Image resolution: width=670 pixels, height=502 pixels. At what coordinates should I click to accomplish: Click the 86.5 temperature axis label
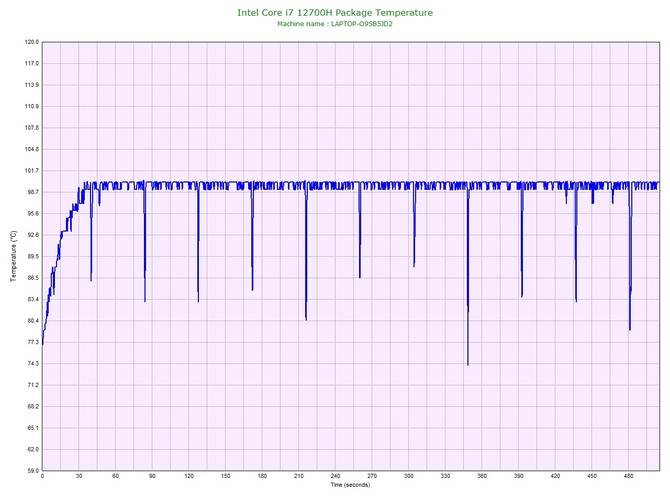[x=33, y=278]
